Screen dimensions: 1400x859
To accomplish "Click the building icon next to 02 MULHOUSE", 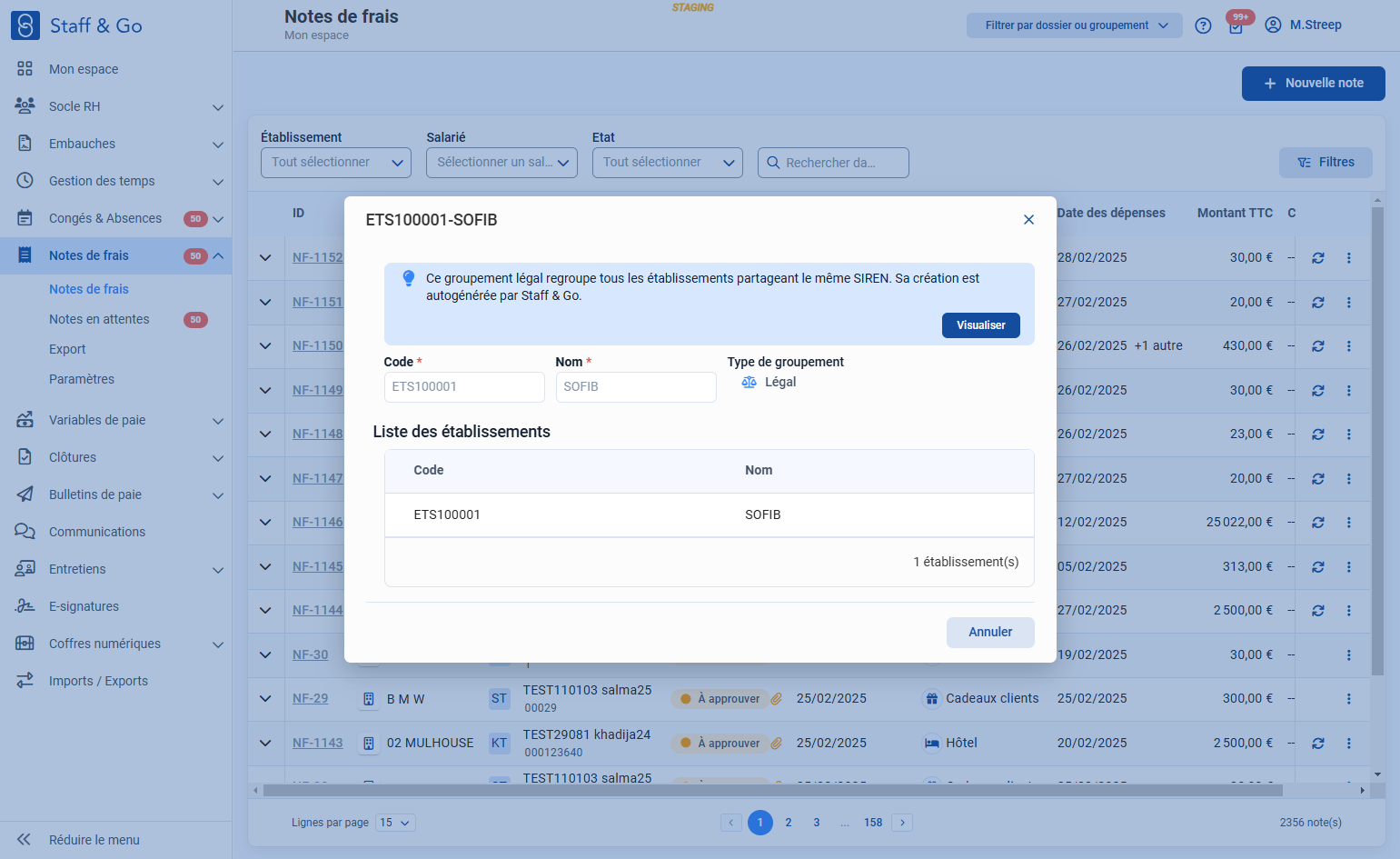I will (x=369, y=744).
